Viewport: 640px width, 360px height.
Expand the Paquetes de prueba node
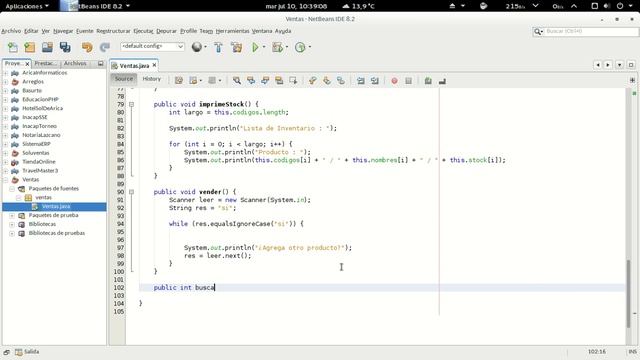pos(12,216)
